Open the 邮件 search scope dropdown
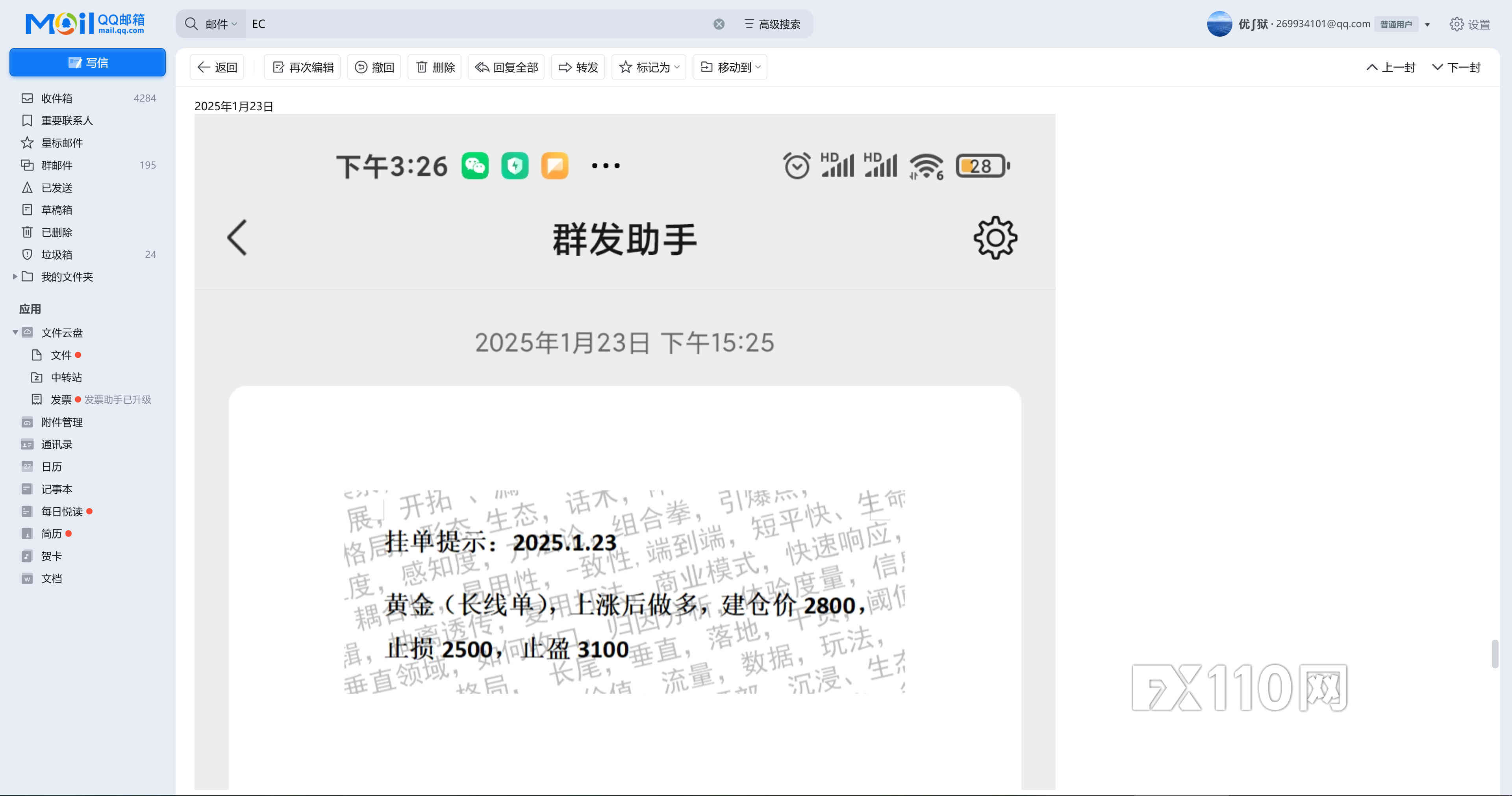Screen dimensions: 1512x796 coord(220,24)
